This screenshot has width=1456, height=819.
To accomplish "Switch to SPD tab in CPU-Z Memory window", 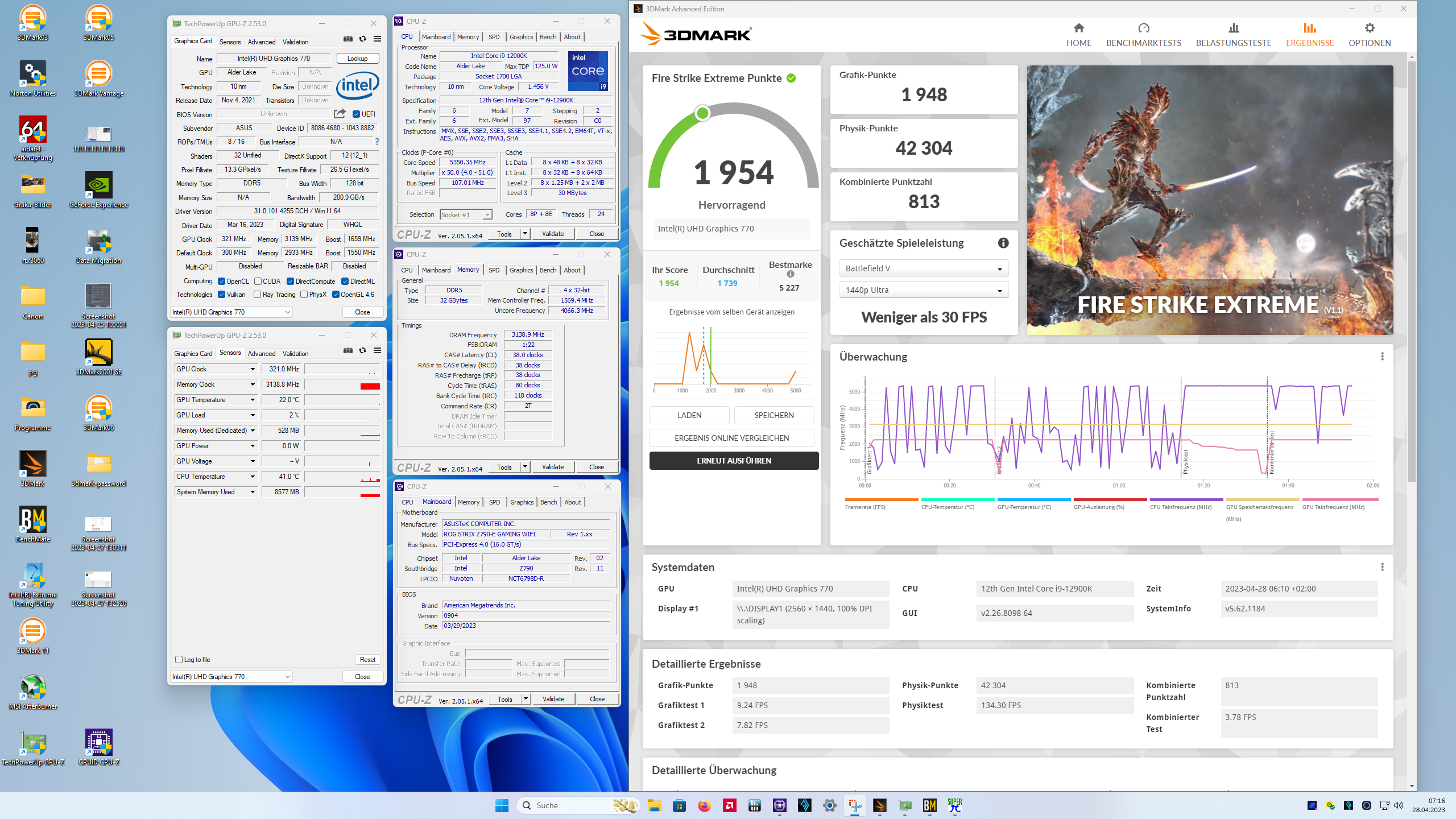I will [494, 270].
